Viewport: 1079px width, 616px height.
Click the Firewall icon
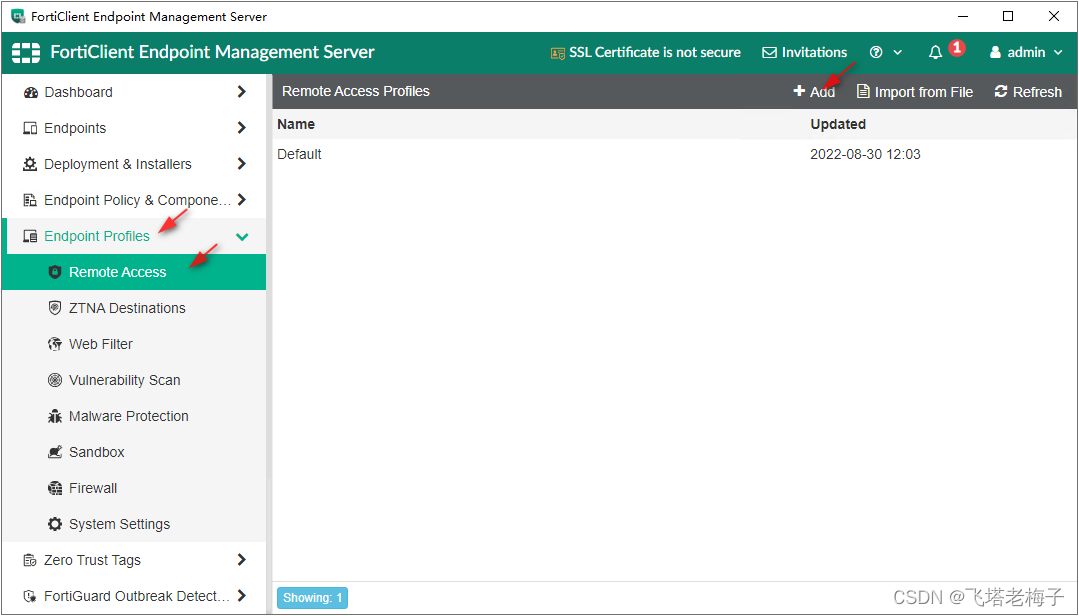tap(55, 488)
